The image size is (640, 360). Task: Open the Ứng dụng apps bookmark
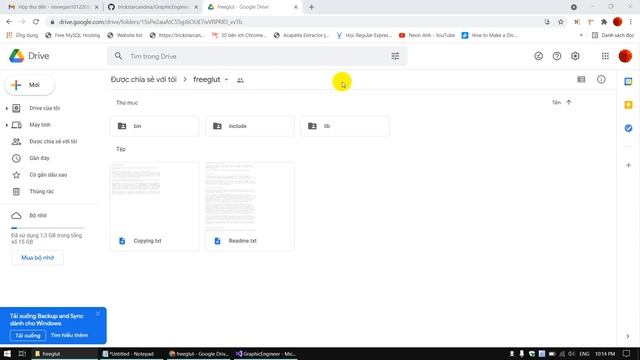point(22,36)
